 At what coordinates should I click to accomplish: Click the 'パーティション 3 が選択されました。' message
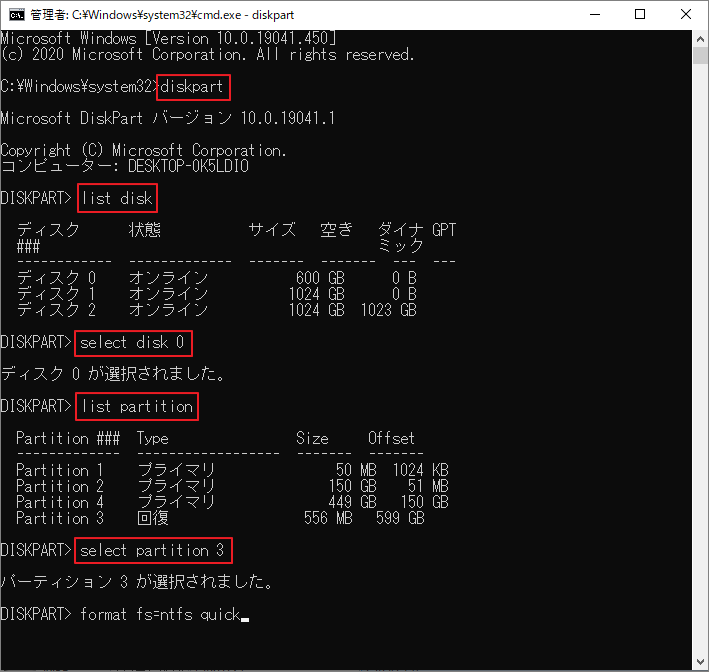(137, 582)
